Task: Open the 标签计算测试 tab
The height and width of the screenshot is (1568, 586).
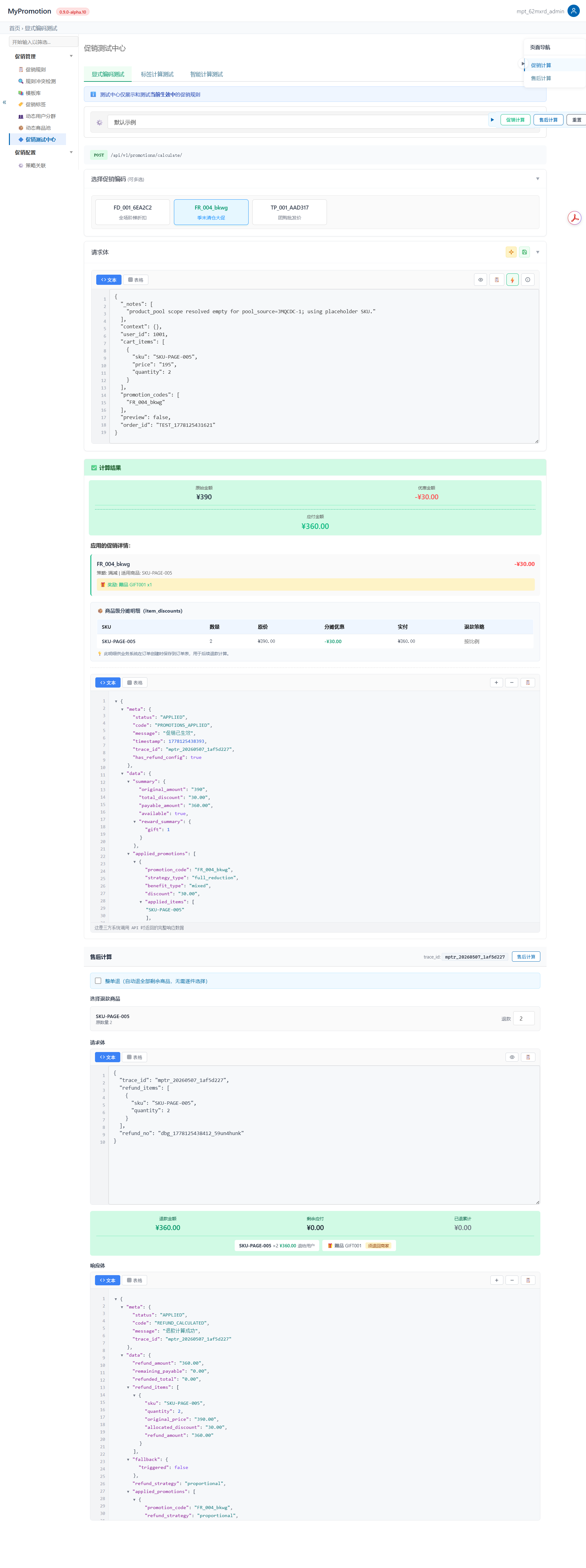Action: (157, 74)
